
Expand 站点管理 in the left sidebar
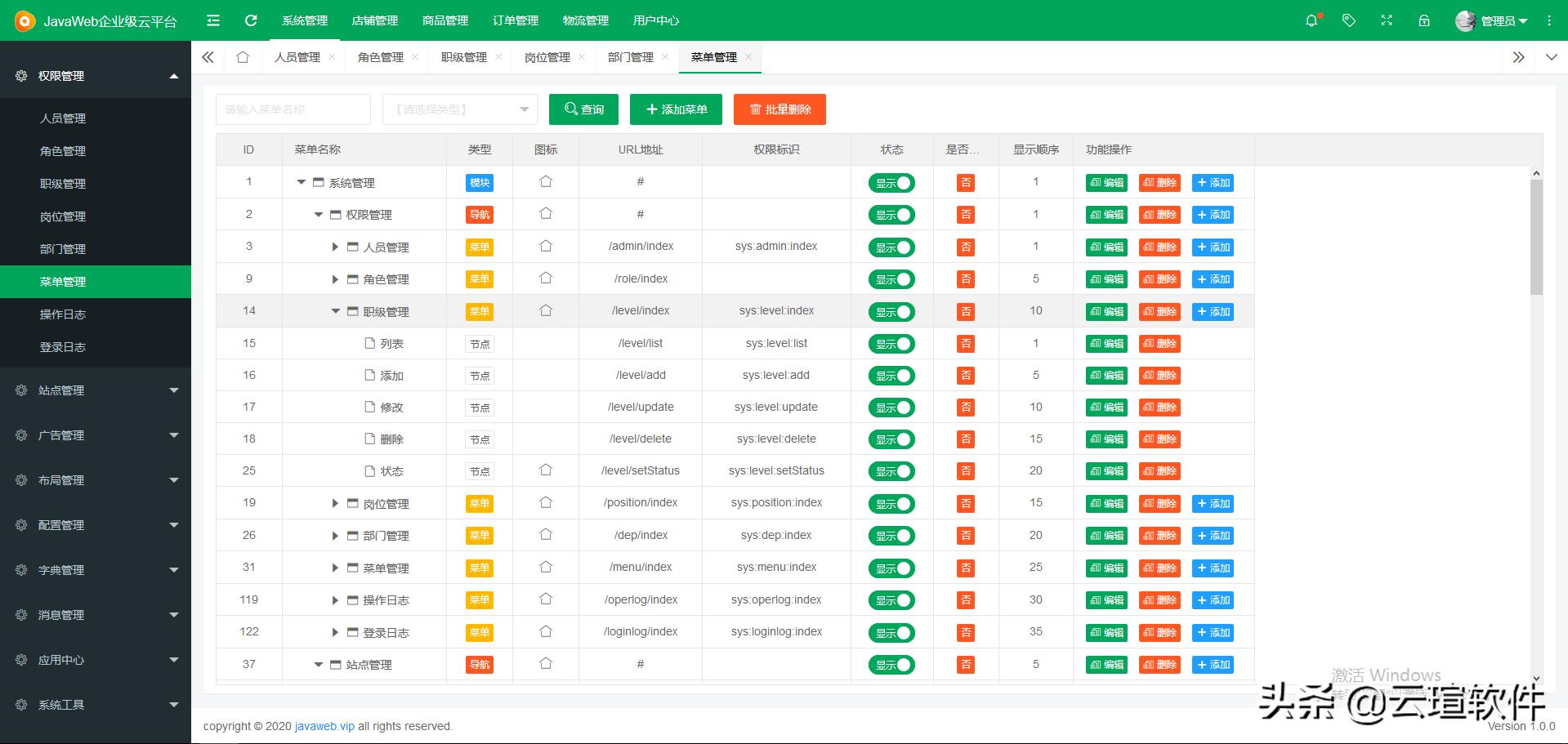[96, 390]
